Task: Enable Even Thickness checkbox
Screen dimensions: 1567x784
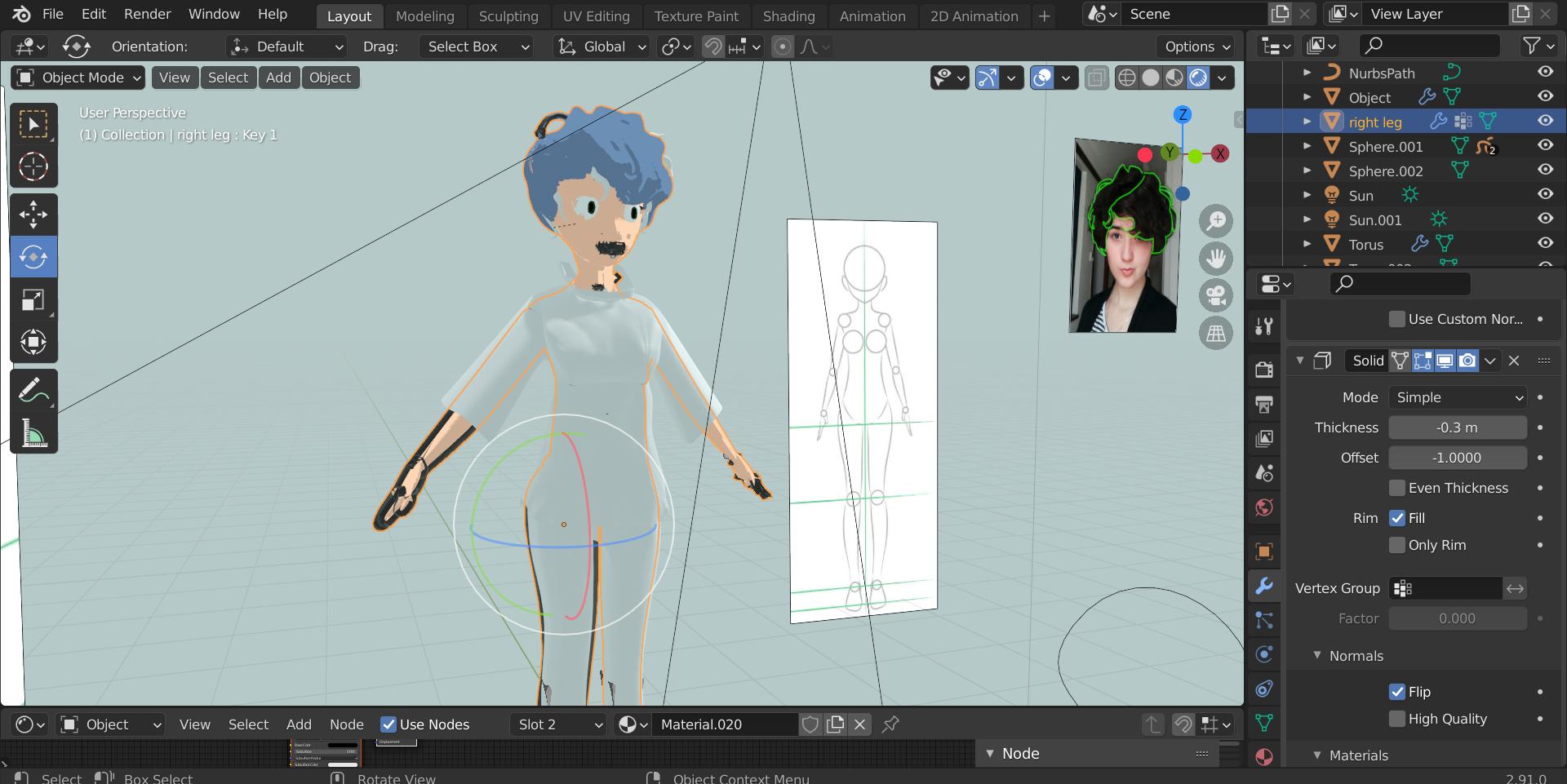Action: pyautogui.click(x=1397, y=488)
